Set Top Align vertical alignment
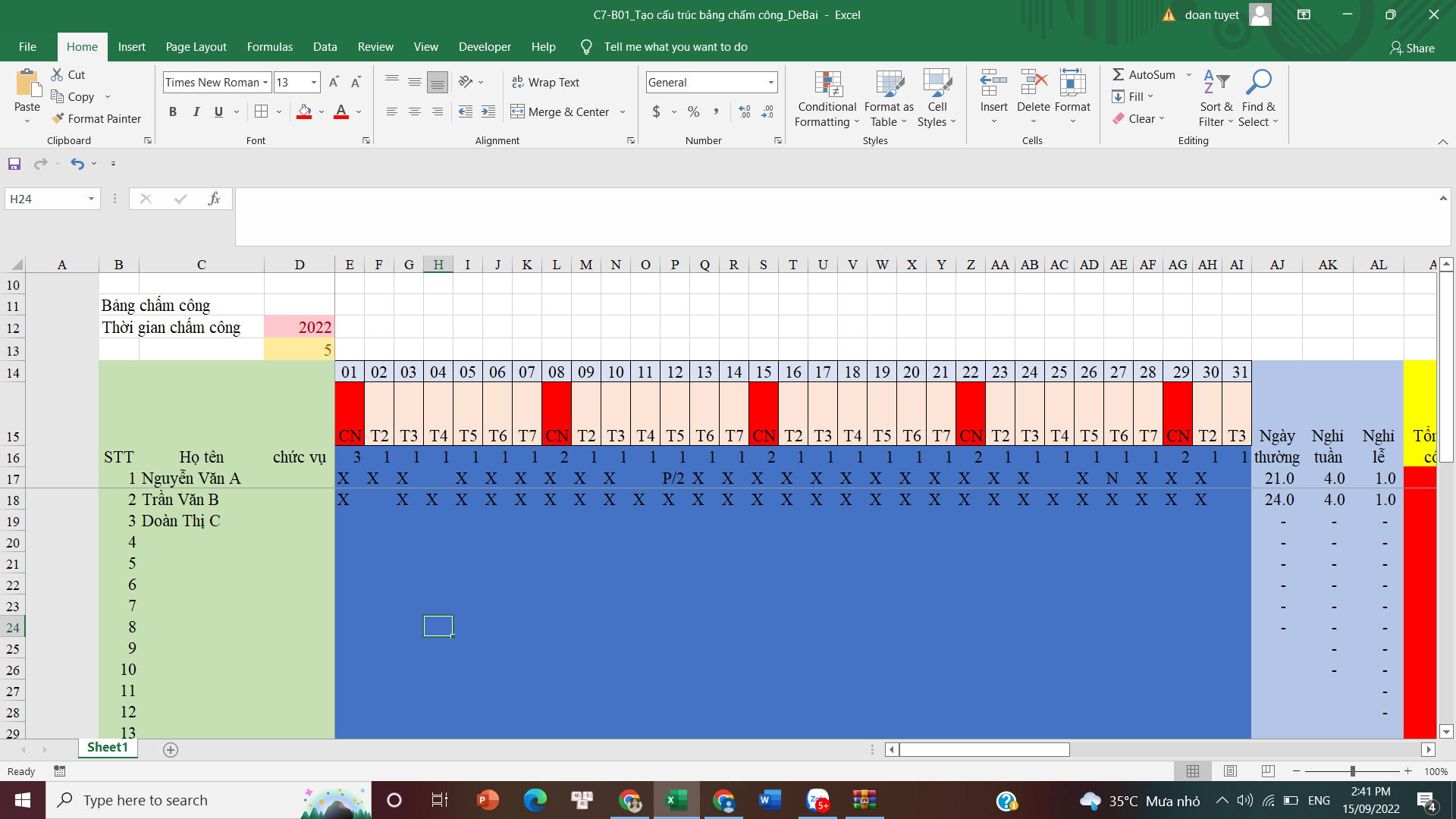Image resolution: width=1456 pixels, height=819 pixels. pyautogui.click(x=392, y=82)
